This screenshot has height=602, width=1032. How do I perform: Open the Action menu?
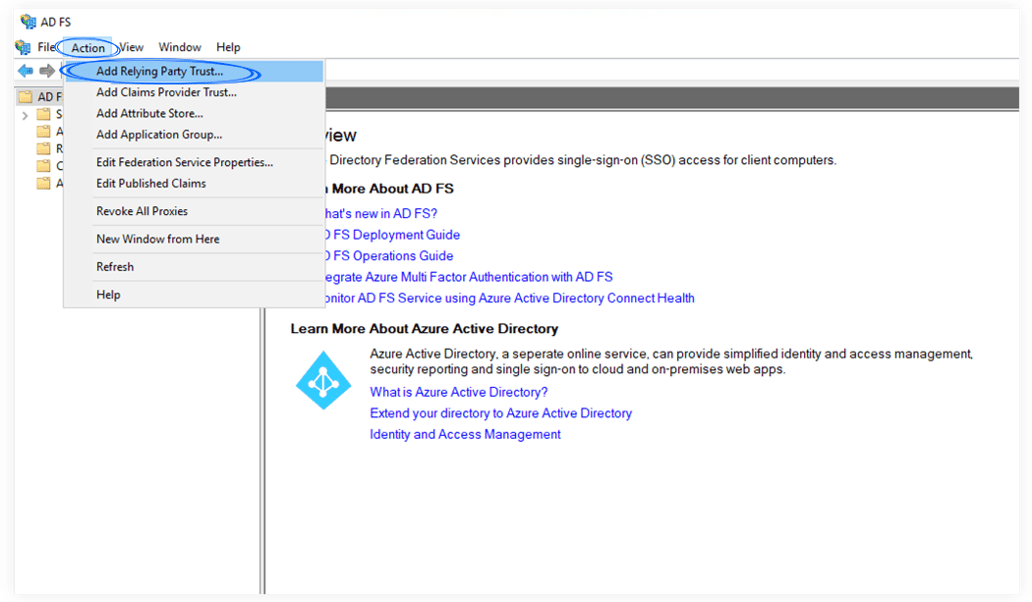pyautogui.click(x=86, y=46)
